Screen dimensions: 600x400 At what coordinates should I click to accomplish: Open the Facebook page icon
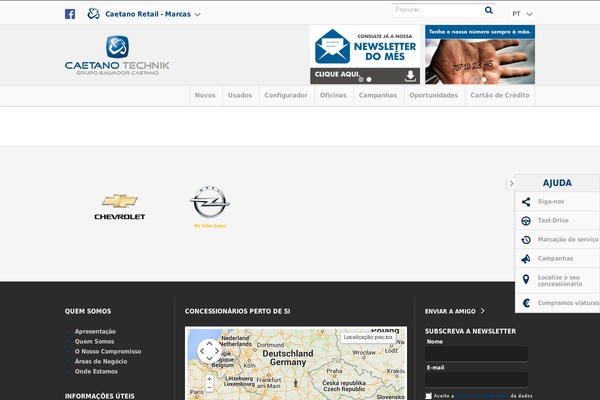(70, 14)
